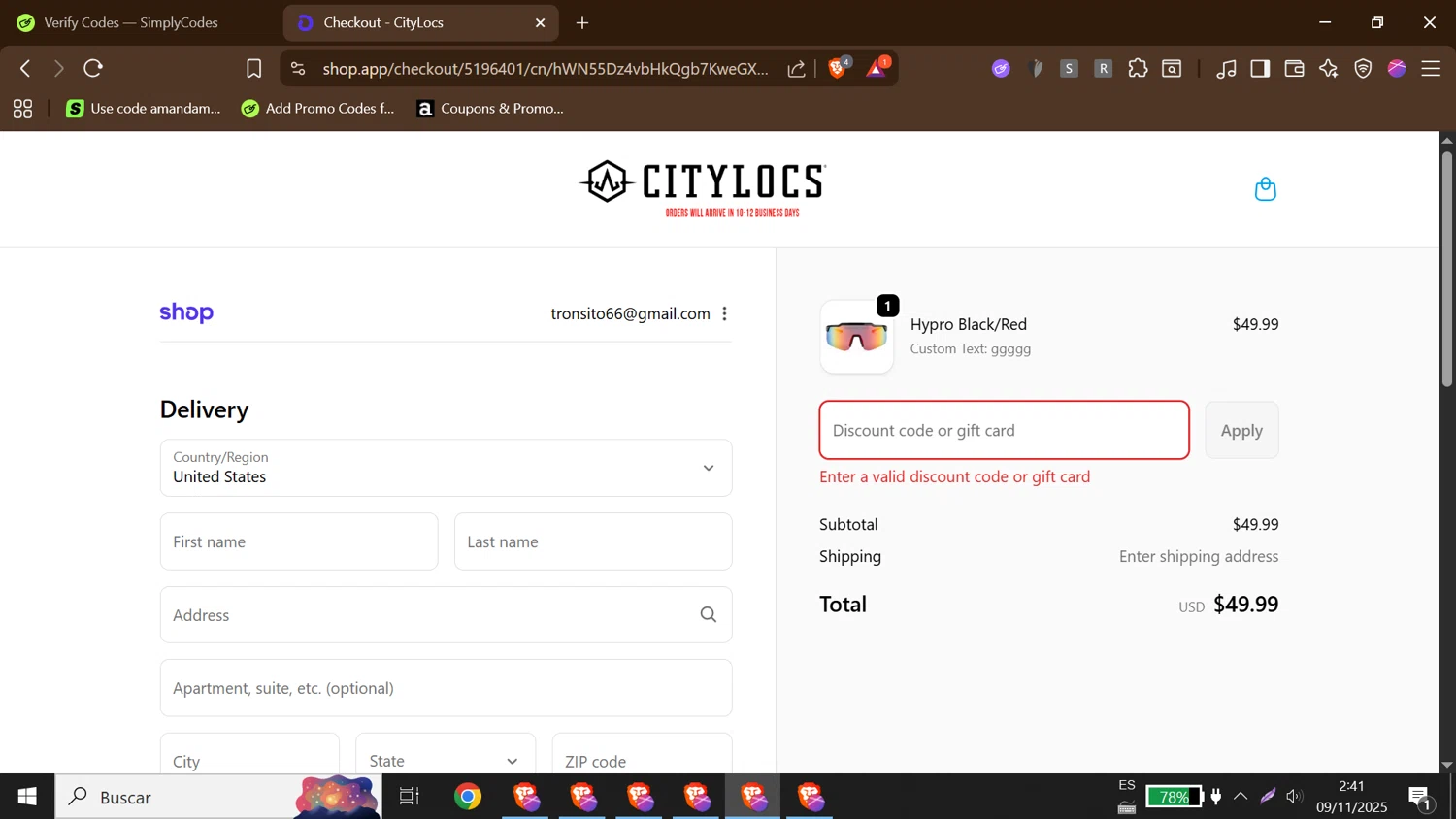The width and height of the screenshot is (1456, 819).
Task: Click the Hypro Black/Red product thumbnail
Action: coord(856,337)
